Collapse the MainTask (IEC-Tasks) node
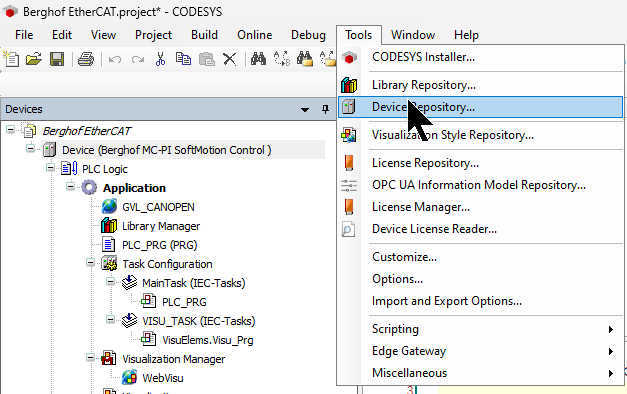The height and width of the screenshot is (394, 627). 111,282
